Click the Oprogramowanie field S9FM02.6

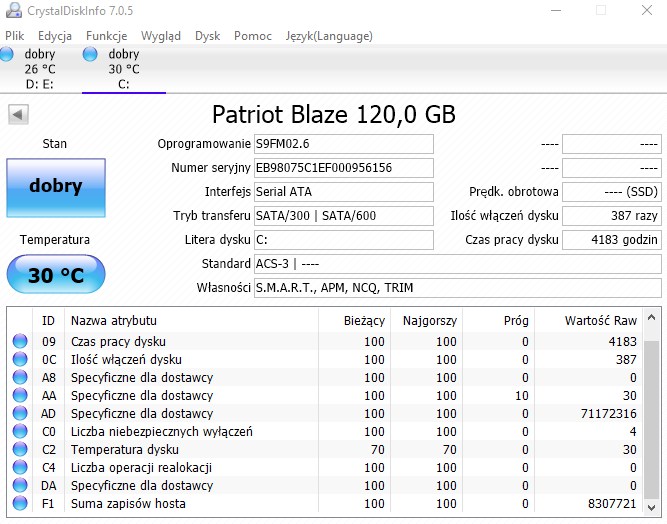tap(344, 144)
